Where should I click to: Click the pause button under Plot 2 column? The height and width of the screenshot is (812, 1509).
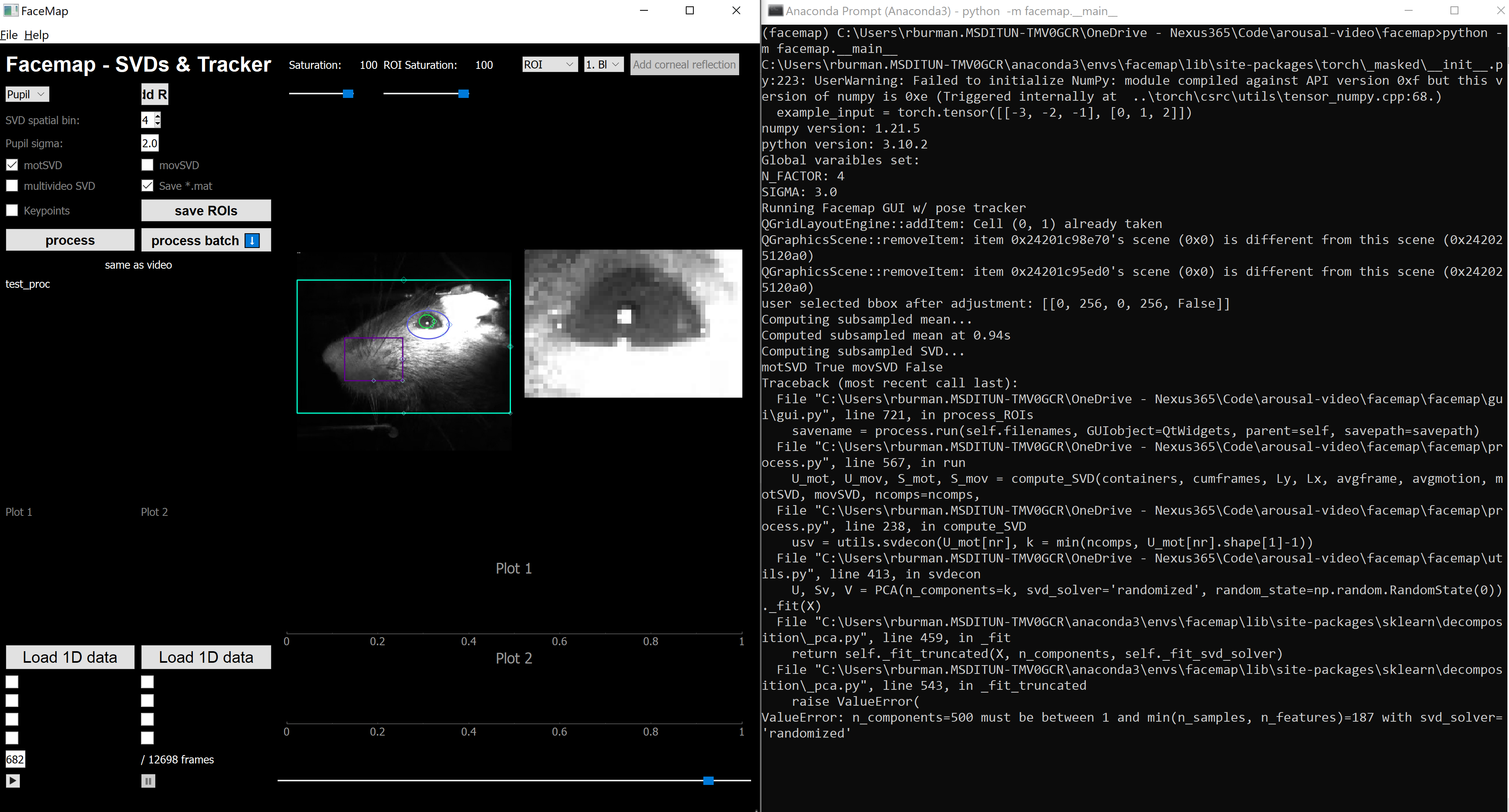(148, 781)
